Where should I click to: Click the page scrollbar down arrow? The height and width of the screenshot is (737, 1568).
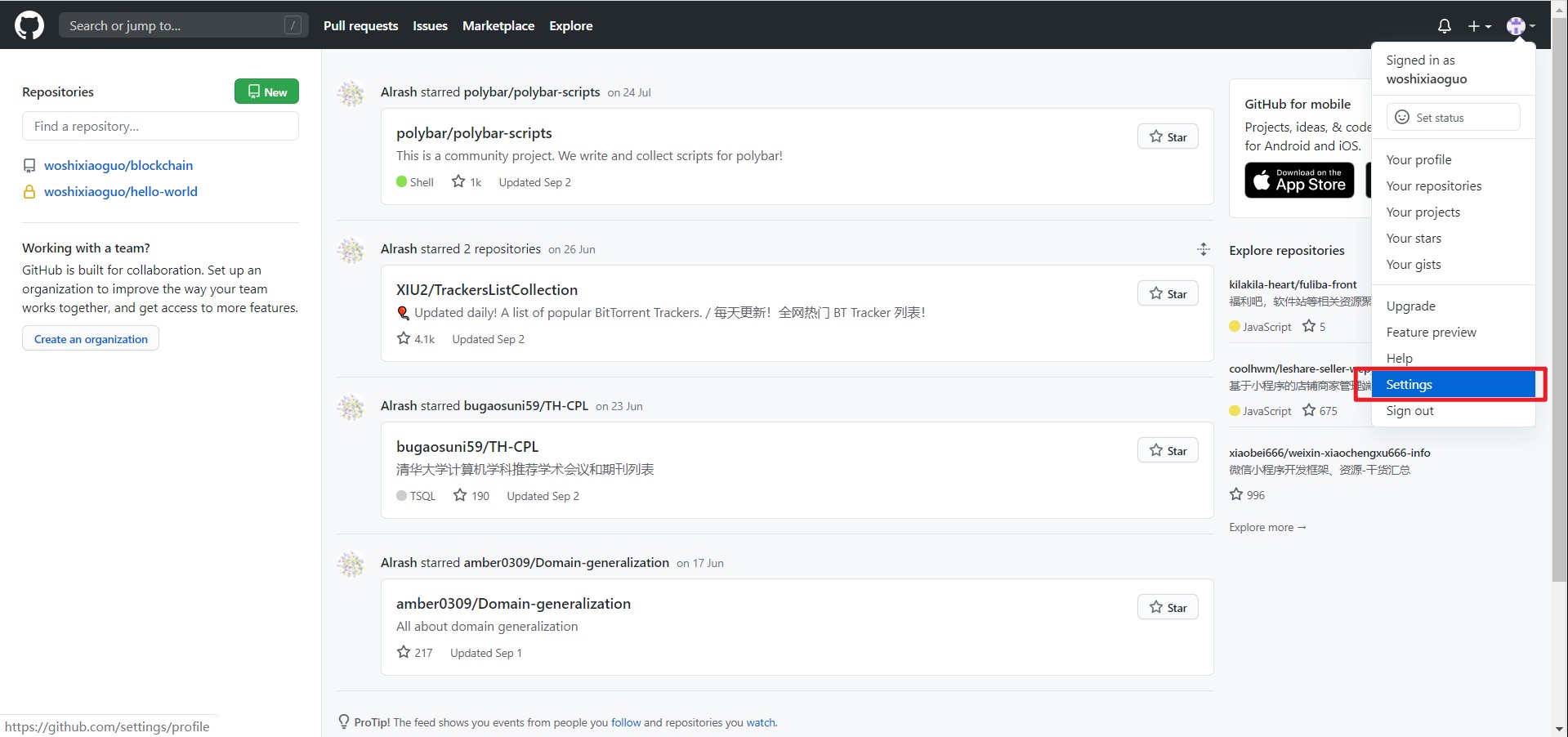(x=1559, y=729)
